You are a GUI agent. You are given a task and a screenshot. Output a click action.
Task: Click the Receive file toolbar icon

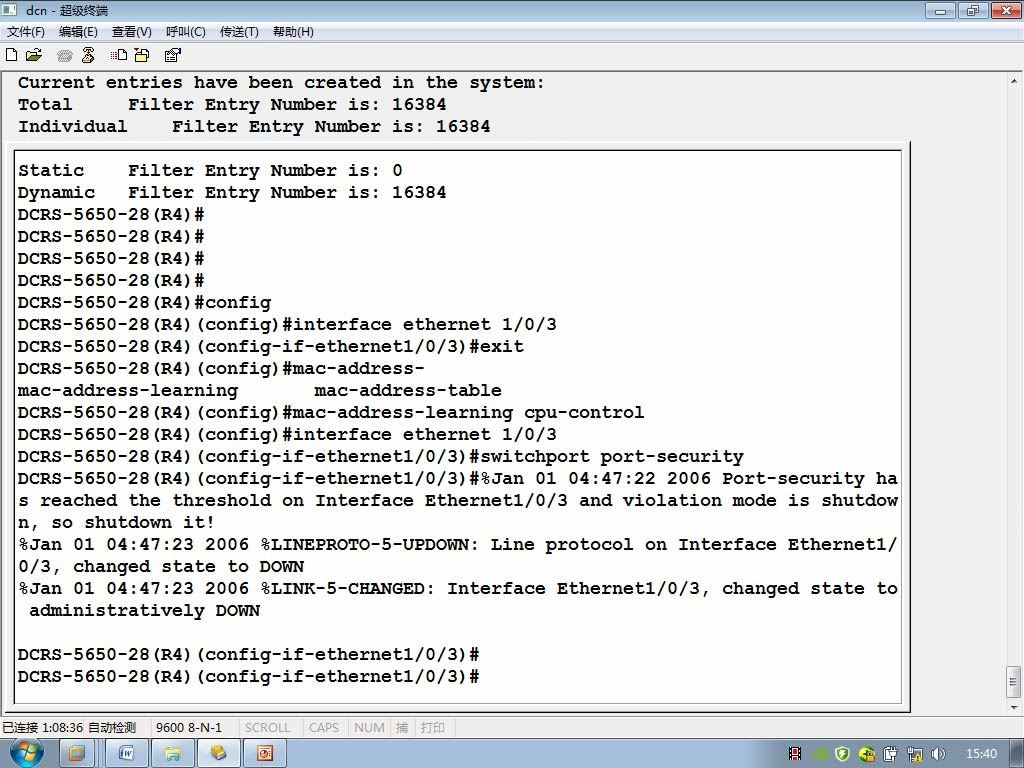pos(142,56)
